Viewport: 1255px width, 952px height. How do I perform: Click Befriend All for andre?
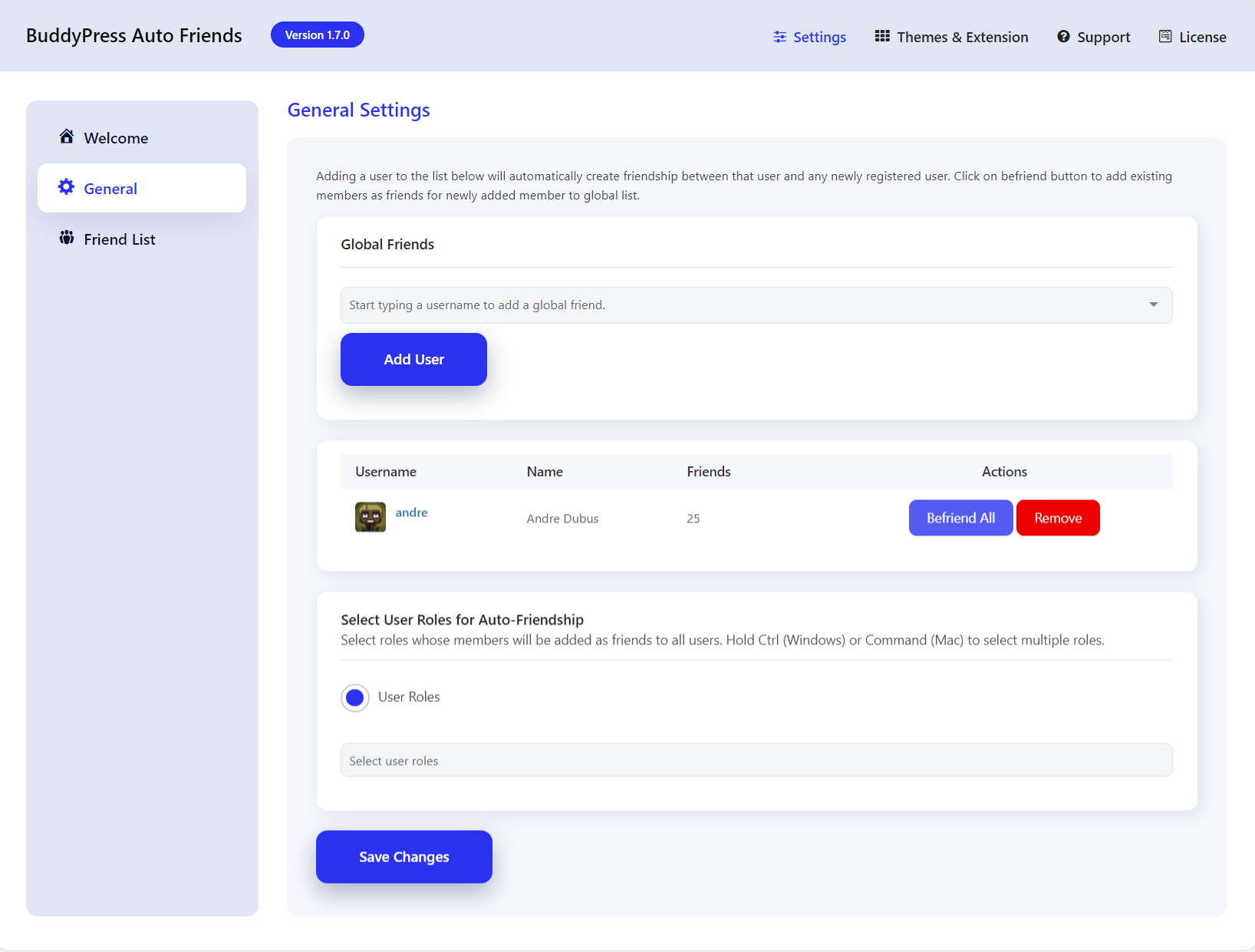pyautogui.click(x=960, y=518)
